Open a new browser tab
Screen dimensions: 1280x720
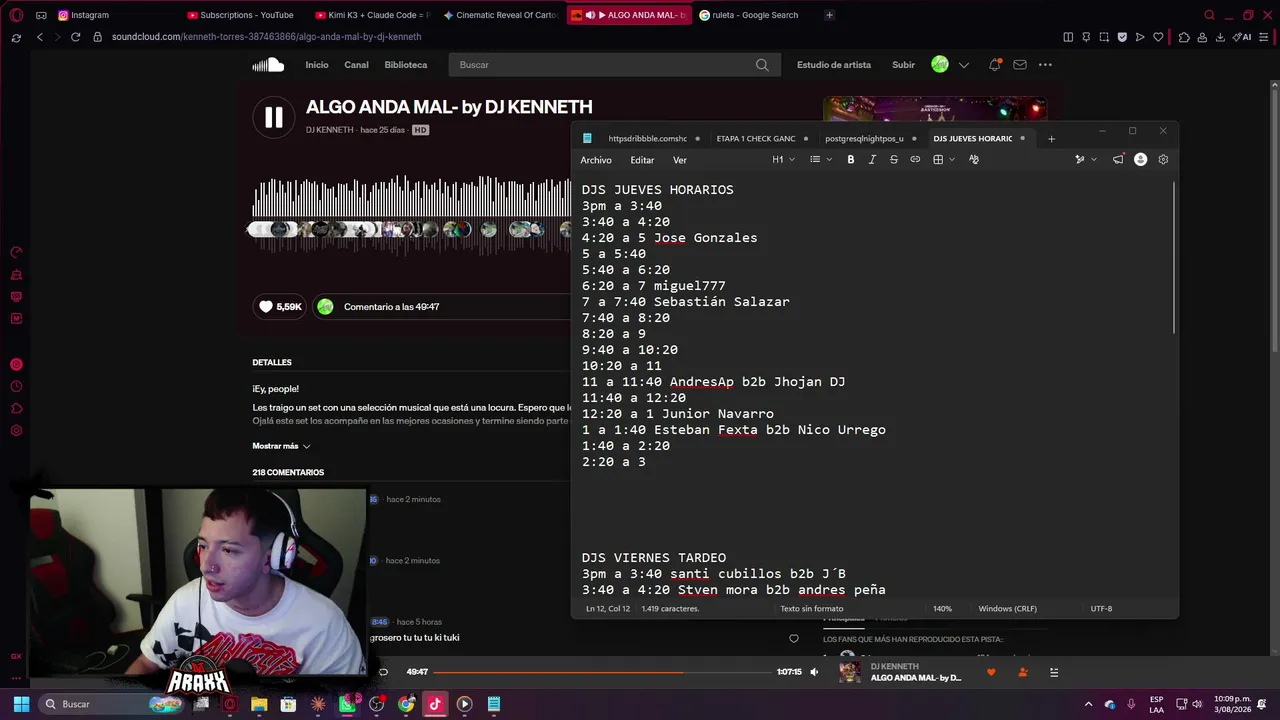[829, 15]
